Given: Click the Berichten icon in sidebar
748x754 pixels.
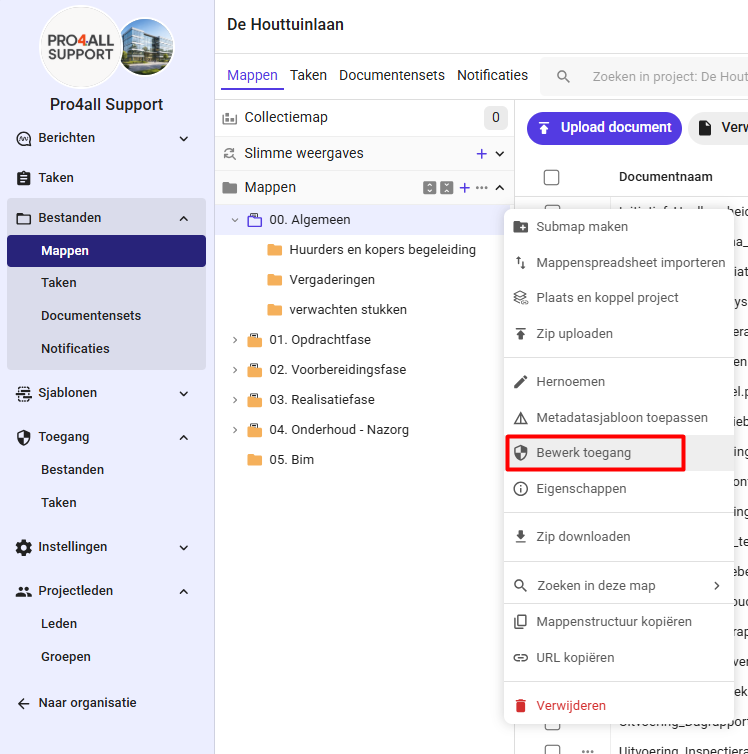Looking at the screenshot, I should tap(24, 138).
